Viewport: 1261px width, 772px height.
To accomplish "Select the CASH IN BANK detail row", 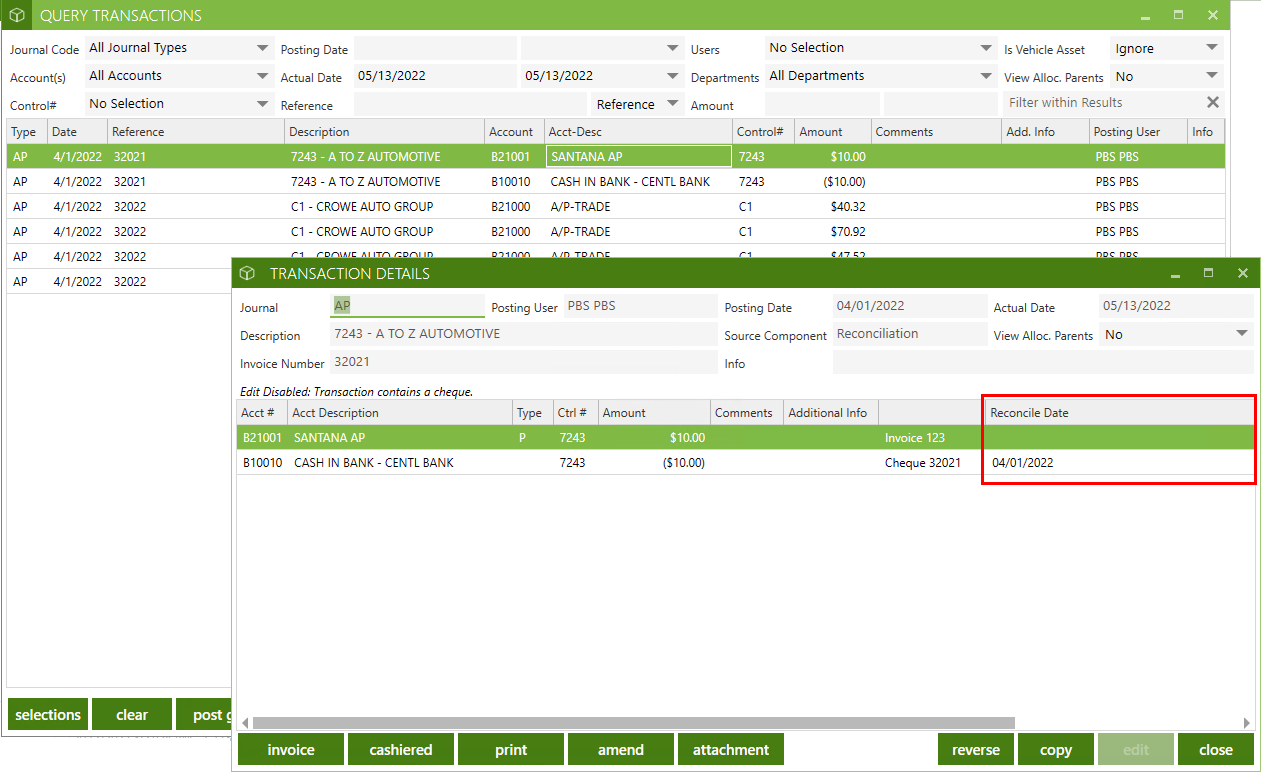I will 373,463.
